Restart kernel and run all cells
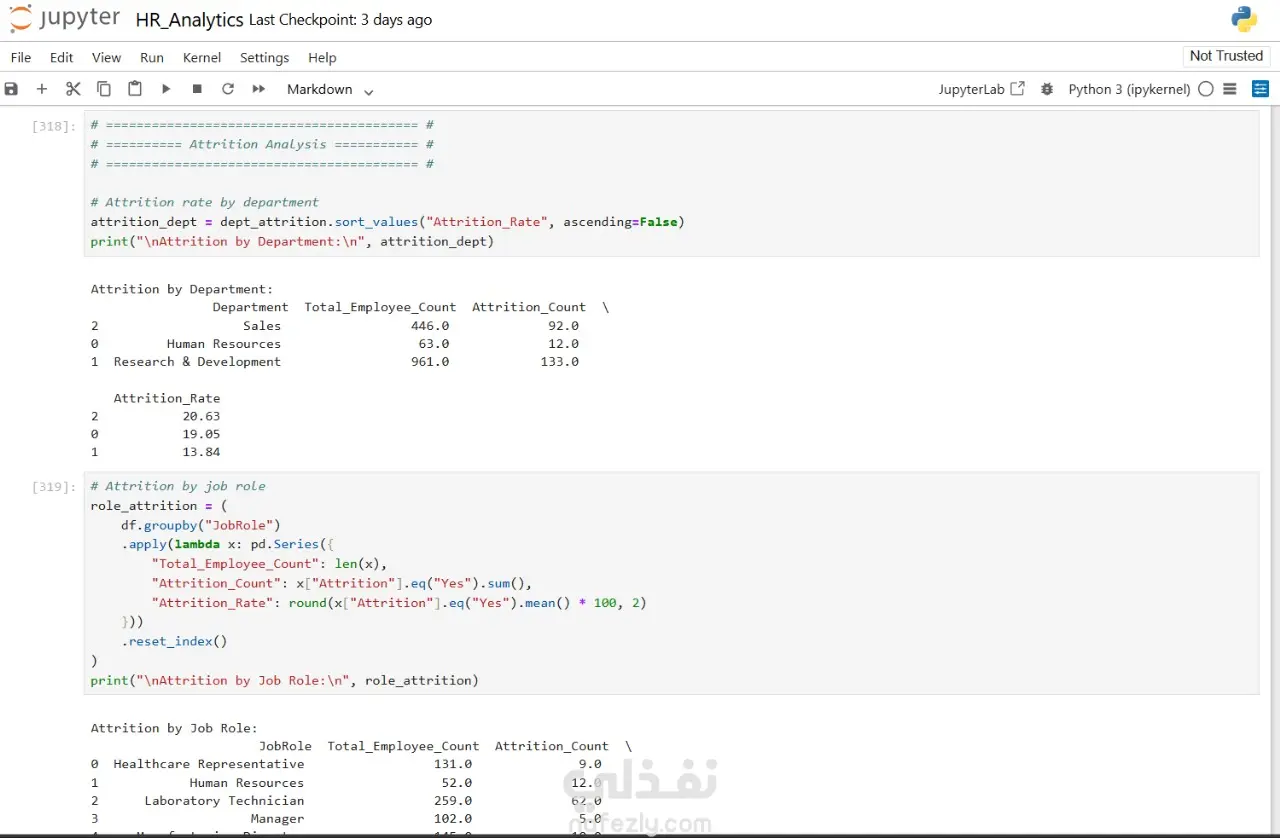The image size is (1280, 838). tap(259, 89)
